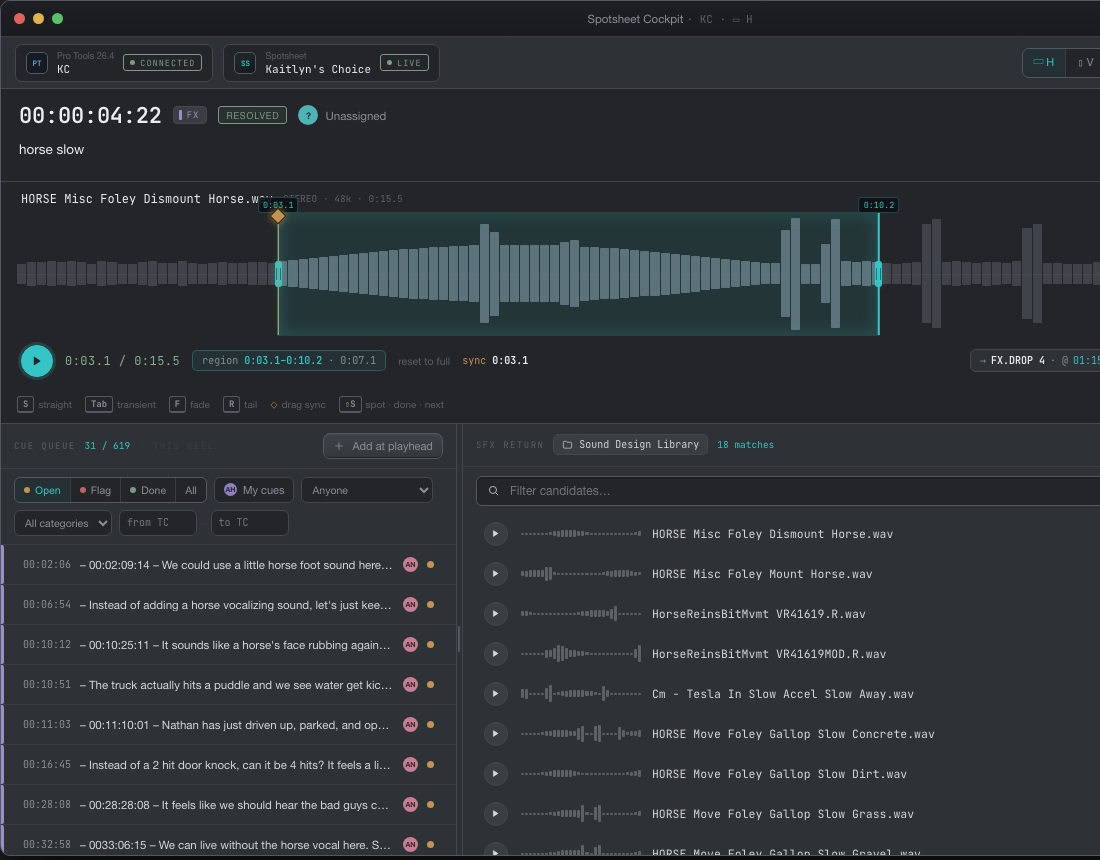Click the Add at playhead button
1100x860 pixels.
(383, 446)
